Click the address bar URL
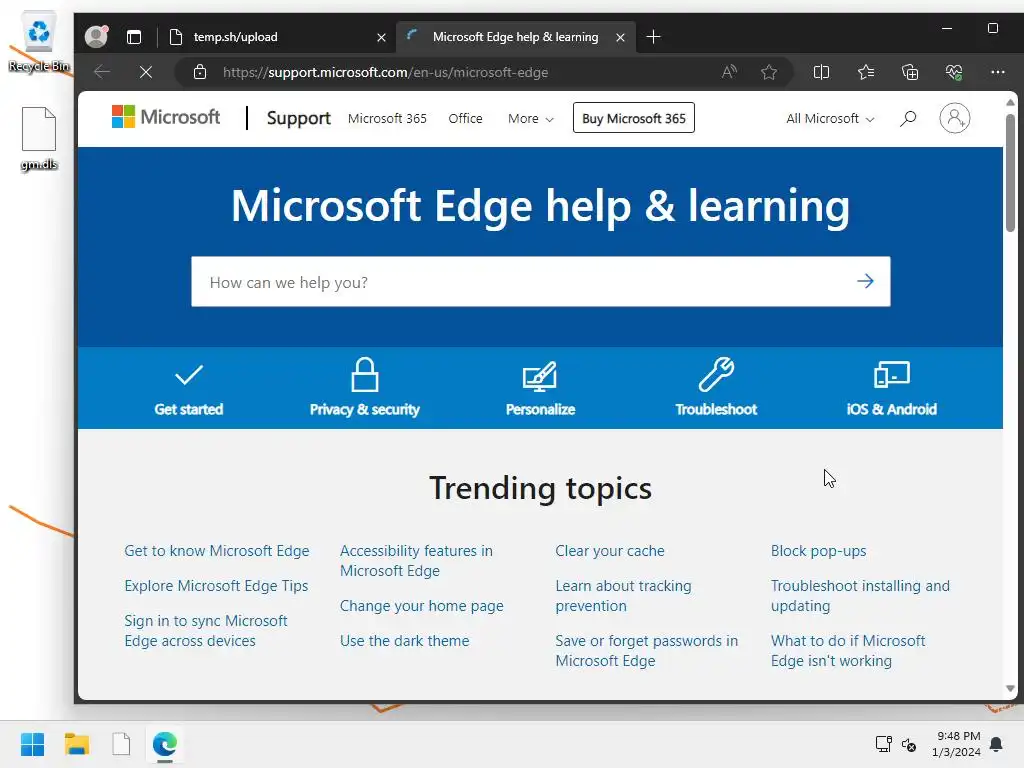 click(x=385, y=72)
